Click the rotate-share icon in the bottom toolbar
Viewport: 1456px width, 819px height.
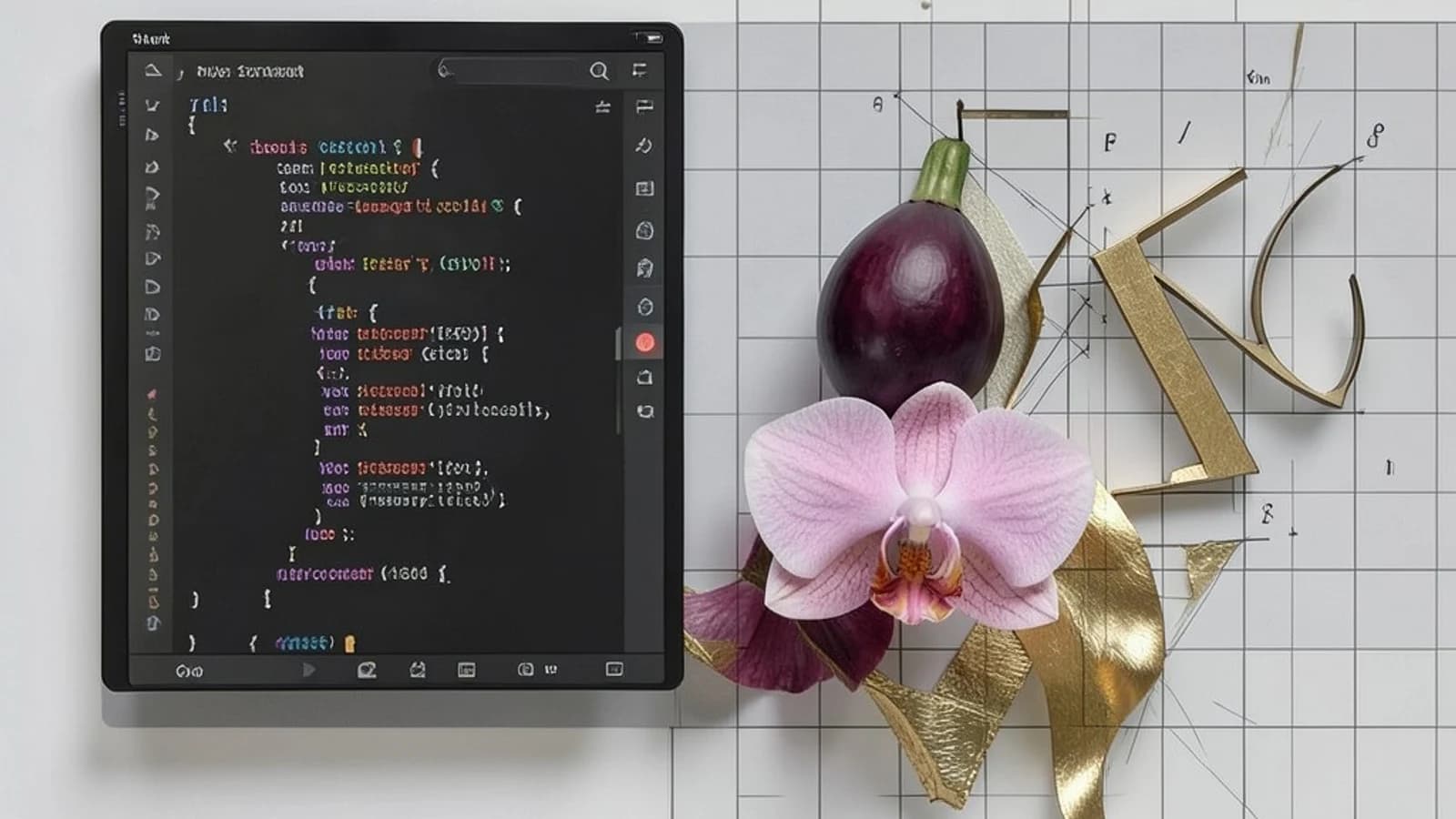(418, 670)
